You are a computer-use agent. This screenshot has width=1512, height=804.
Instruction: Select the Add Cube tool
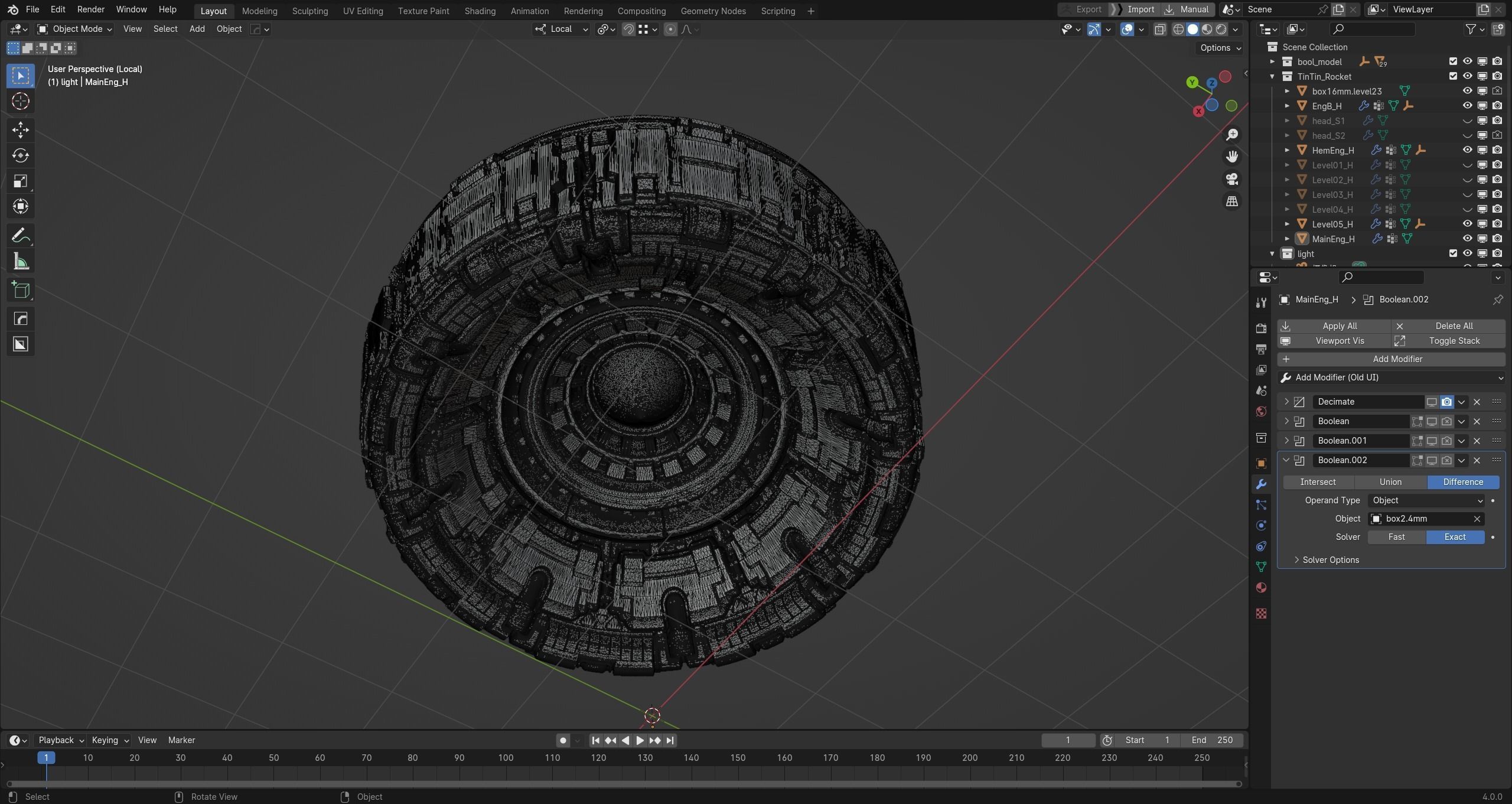(20, 290)
